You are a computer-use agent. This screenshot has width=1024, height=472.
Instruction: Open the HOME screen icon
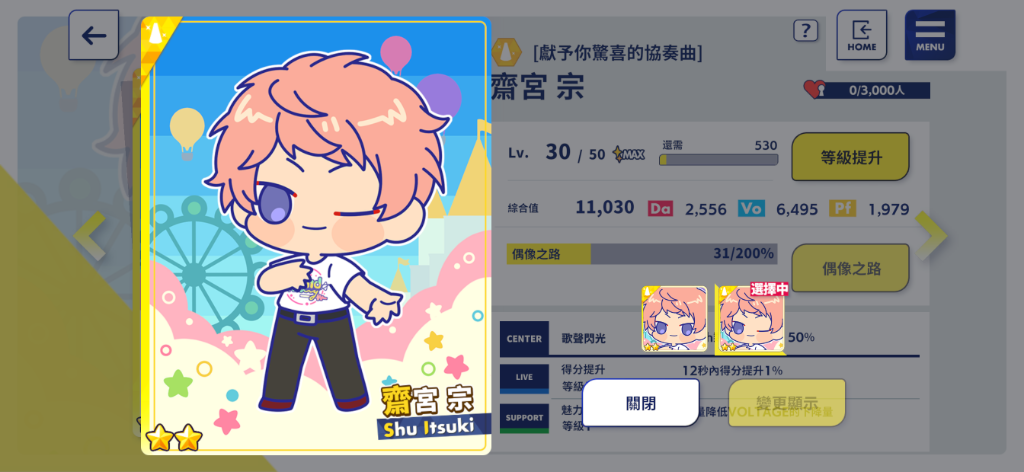pyautogui.click(x=861, y=35)
